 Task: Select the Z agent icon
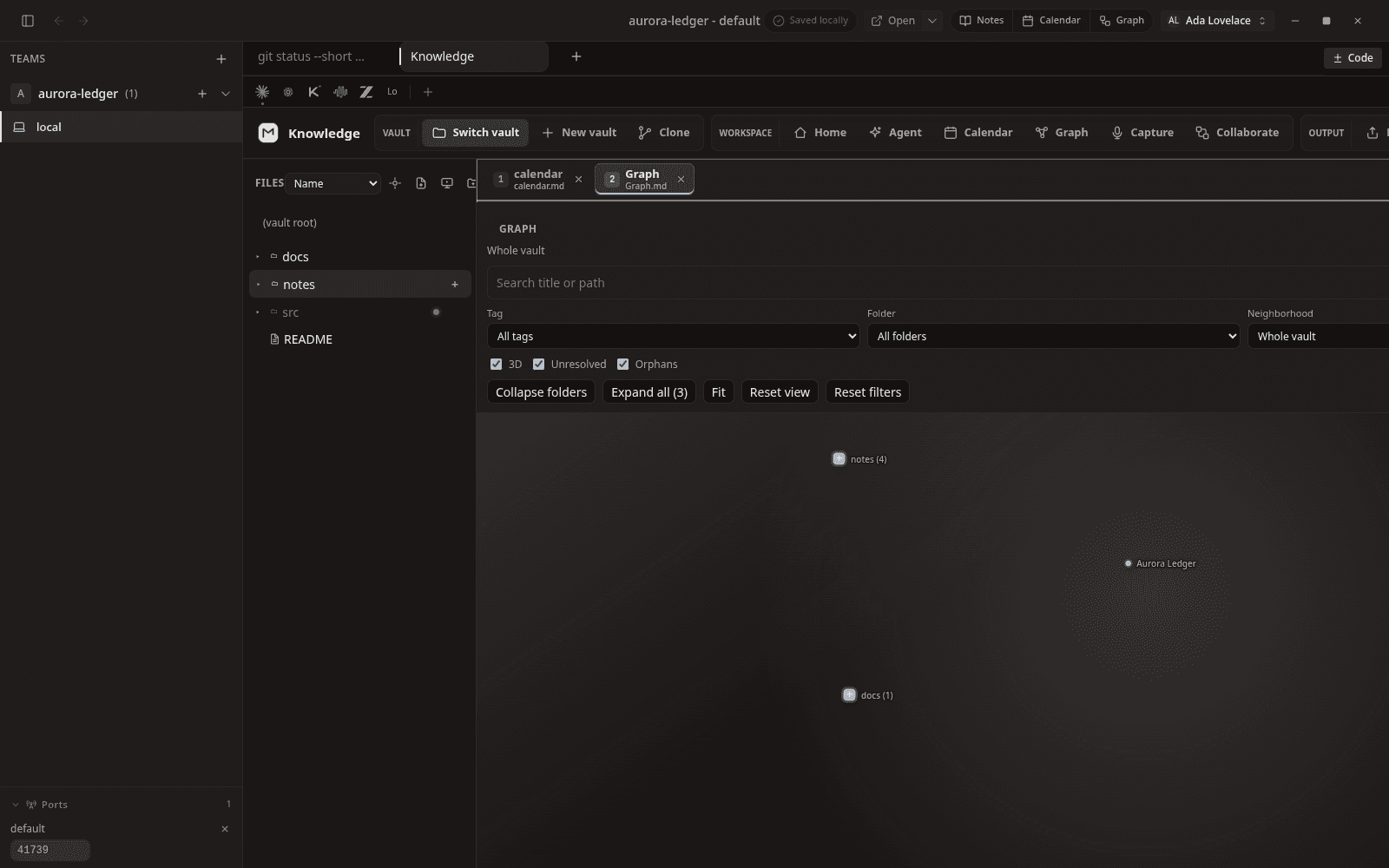pyautogui.click(x=366, y=92)
